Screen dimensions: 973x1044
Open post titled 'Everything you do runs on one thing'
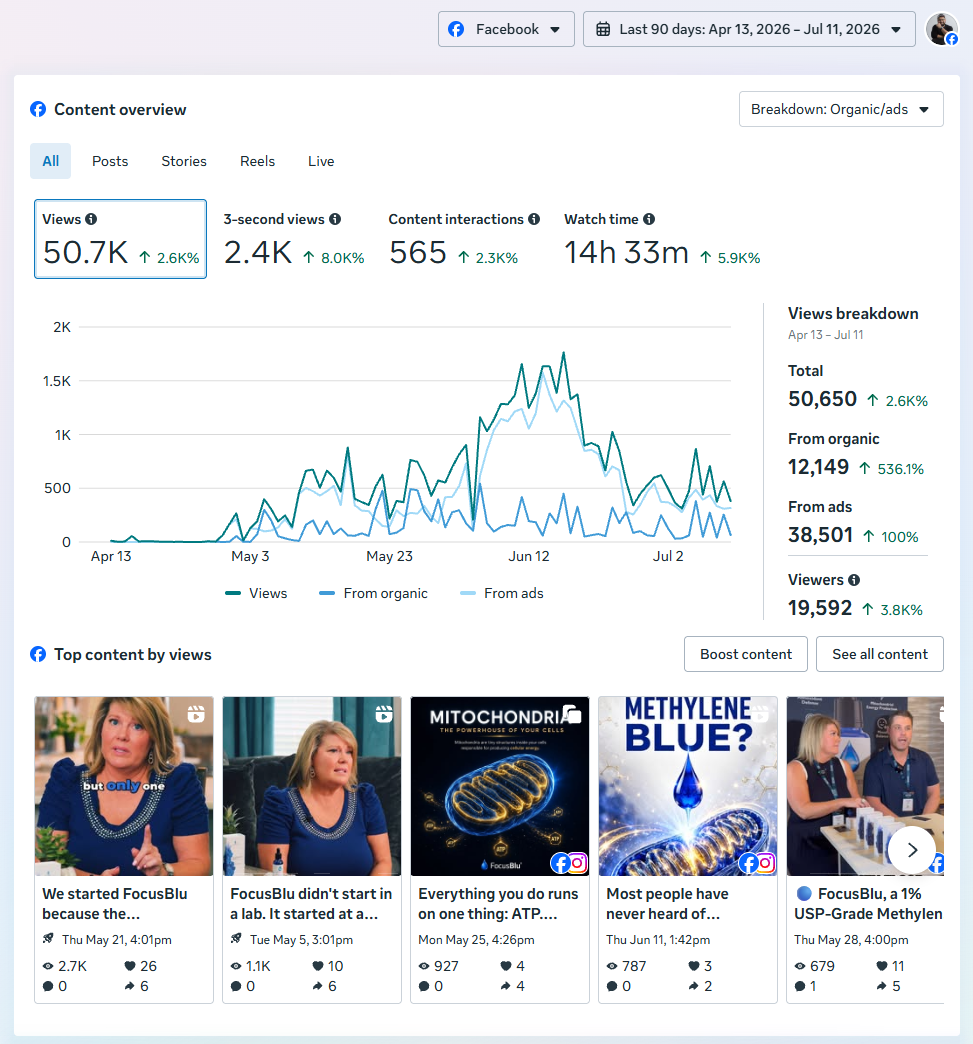click(x=498, y=904)
